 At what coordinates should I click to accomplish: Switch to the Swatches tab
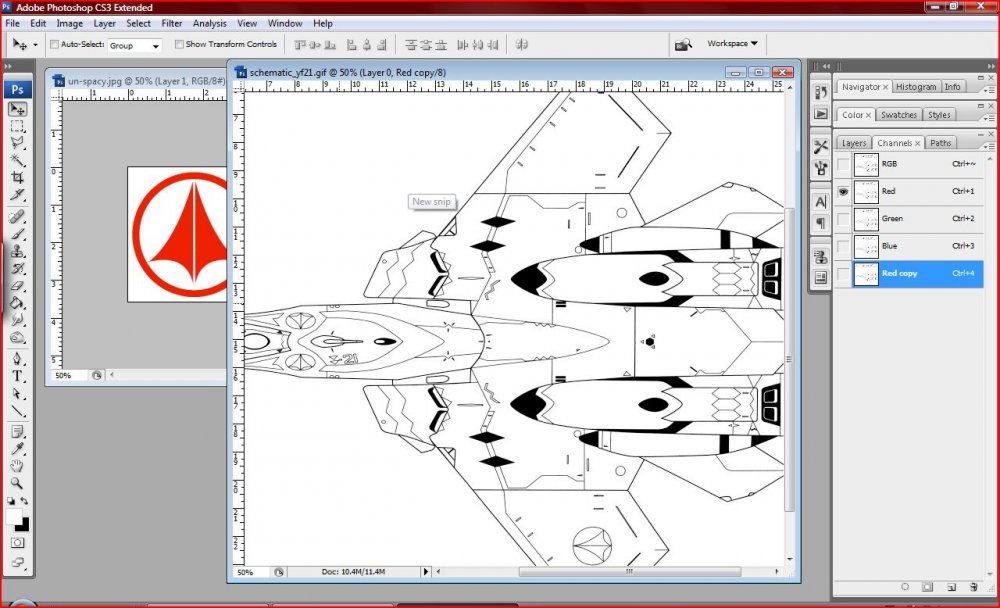click(x=899, y=115)
